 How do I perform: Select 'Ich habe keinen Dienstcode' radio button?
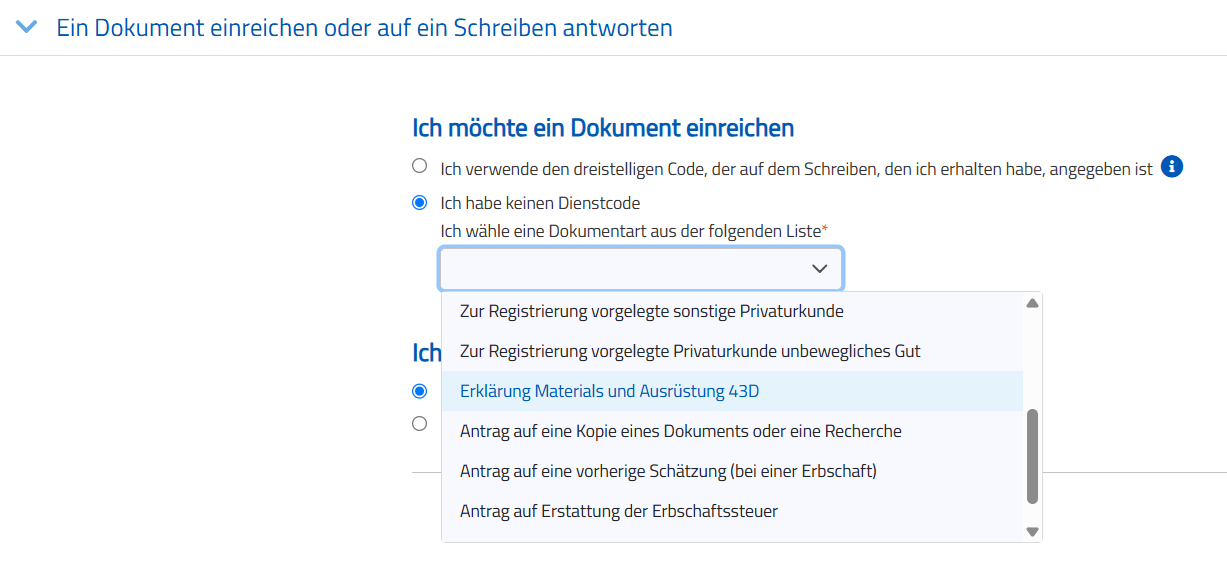(420, 203)
